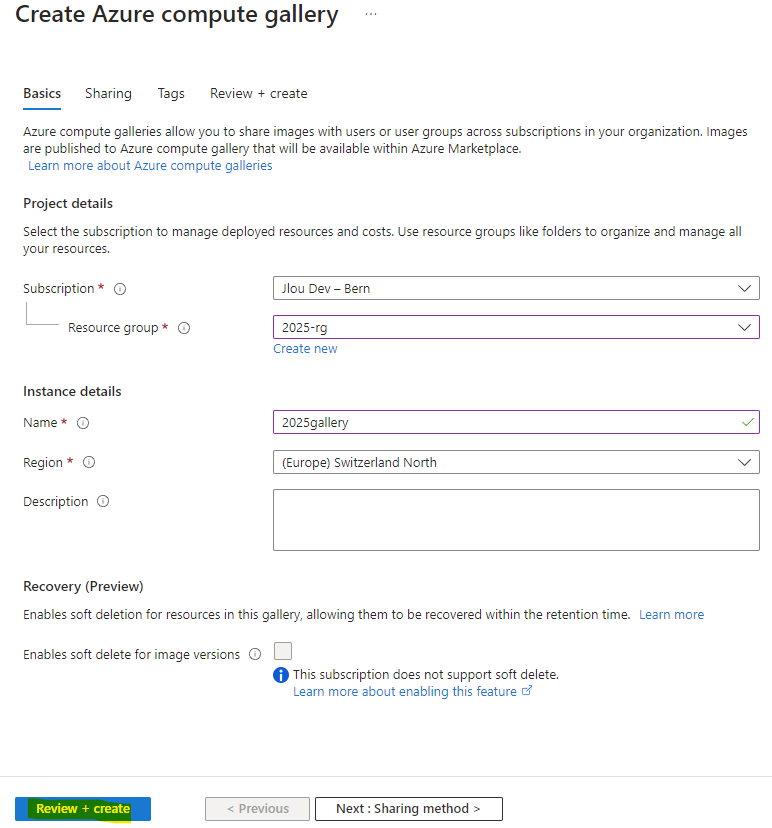Image resolution: width=772 pixels, height=828 pixels.
Task: Show info tooltip for Name field
Action: click(83, 423)
